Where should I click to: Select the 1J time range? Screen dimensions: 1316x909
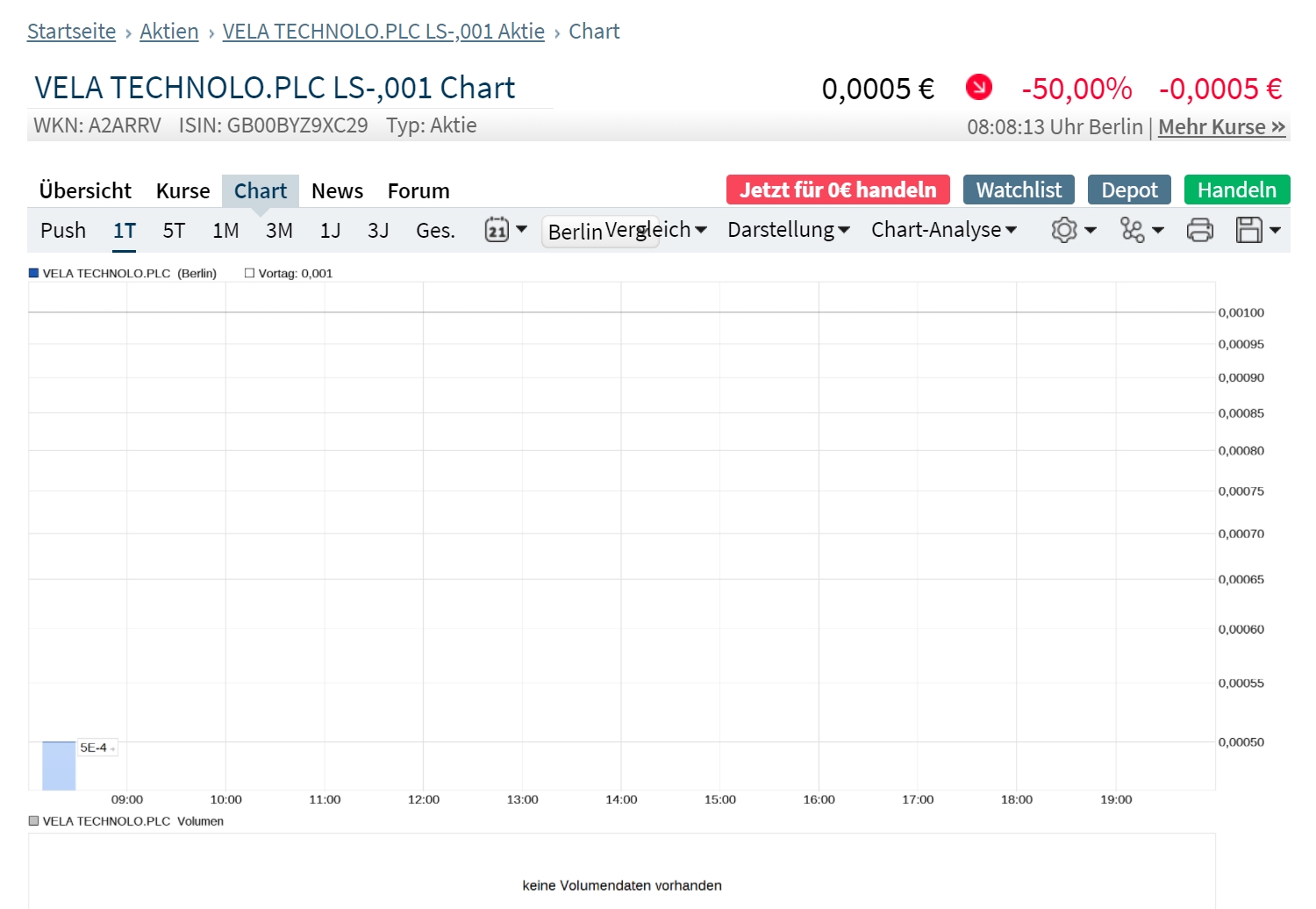[330, 231]
